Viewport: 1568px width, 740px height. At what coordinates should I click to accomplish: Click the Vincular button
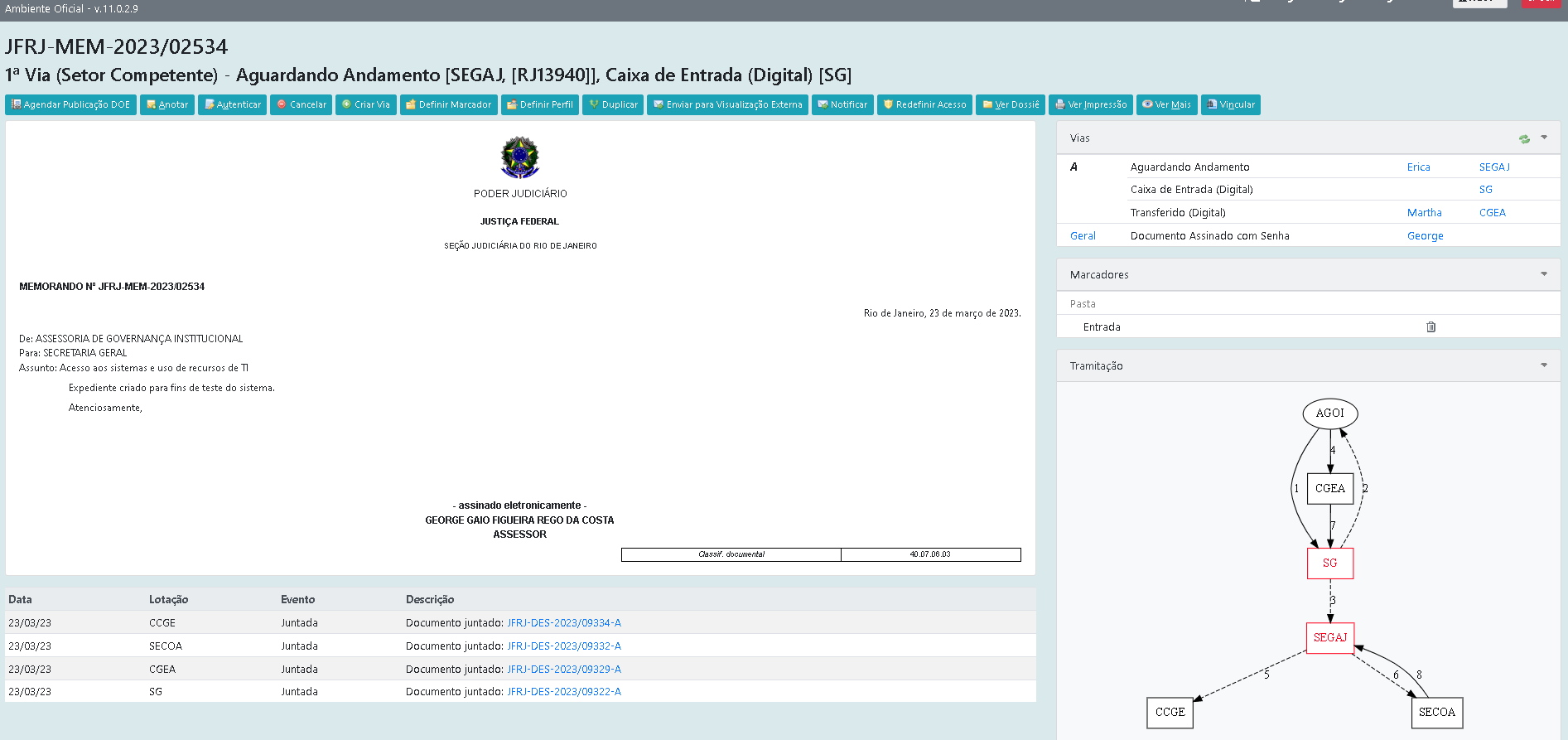click(1231, 104)
